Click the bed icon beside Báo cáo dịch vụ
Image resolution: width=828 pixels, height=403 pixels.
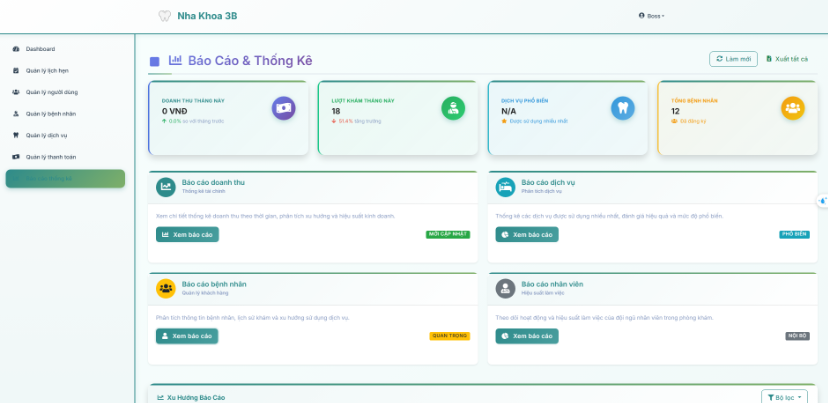506,187
